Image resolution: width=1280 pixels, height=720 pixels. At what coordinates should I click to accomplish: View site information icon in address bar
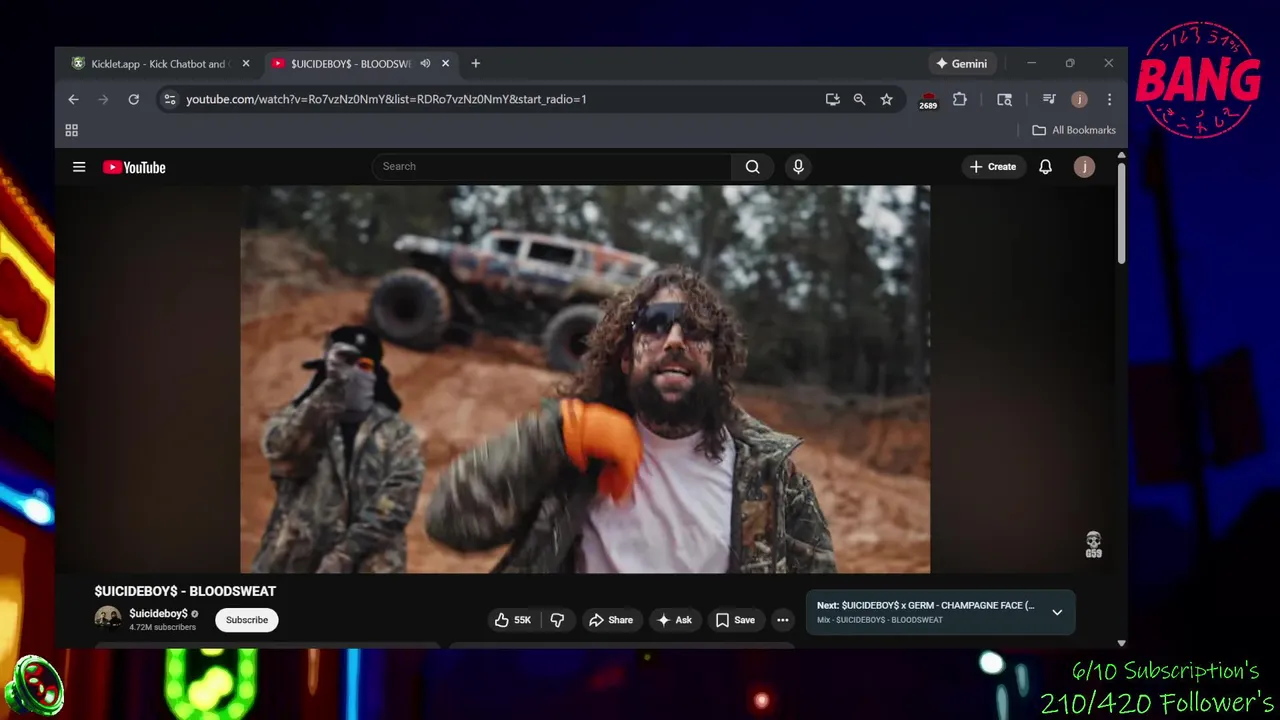tap(169, 99)
